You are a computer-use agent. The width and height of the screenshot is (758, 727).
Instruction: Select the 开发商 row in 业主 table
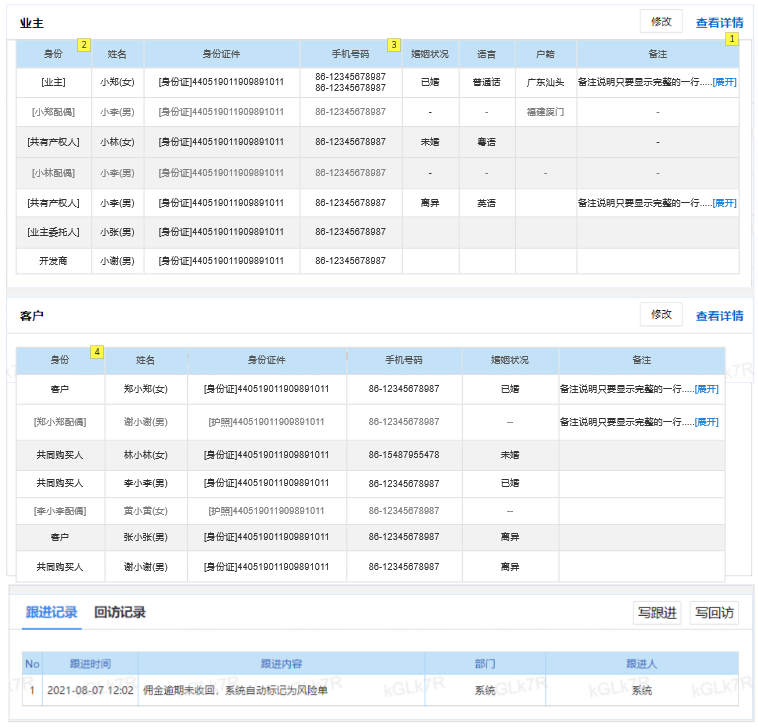[378, 261]
